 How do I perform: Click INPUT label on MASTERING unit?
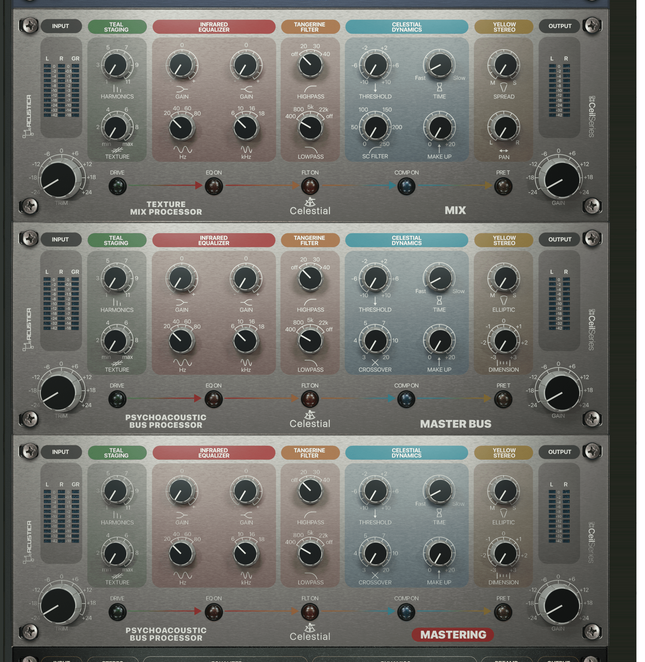coord(60,452)
